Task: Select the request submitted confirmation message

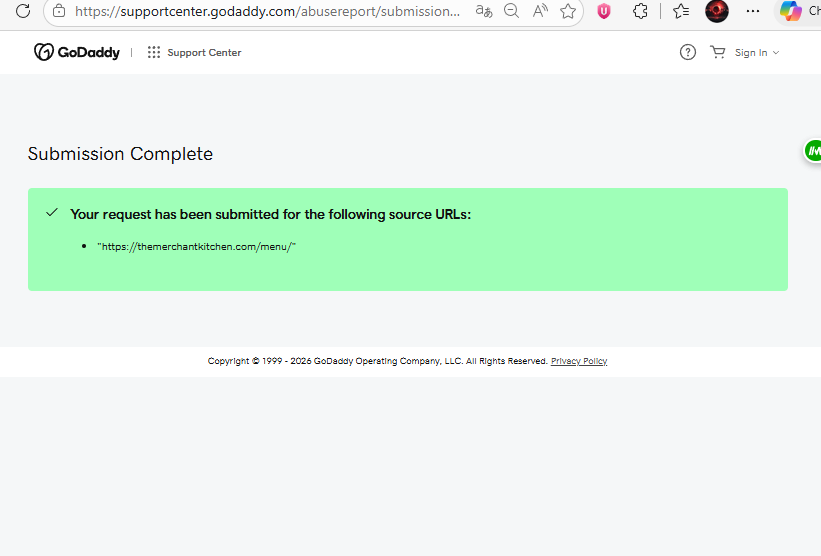Action: point(271,214)
